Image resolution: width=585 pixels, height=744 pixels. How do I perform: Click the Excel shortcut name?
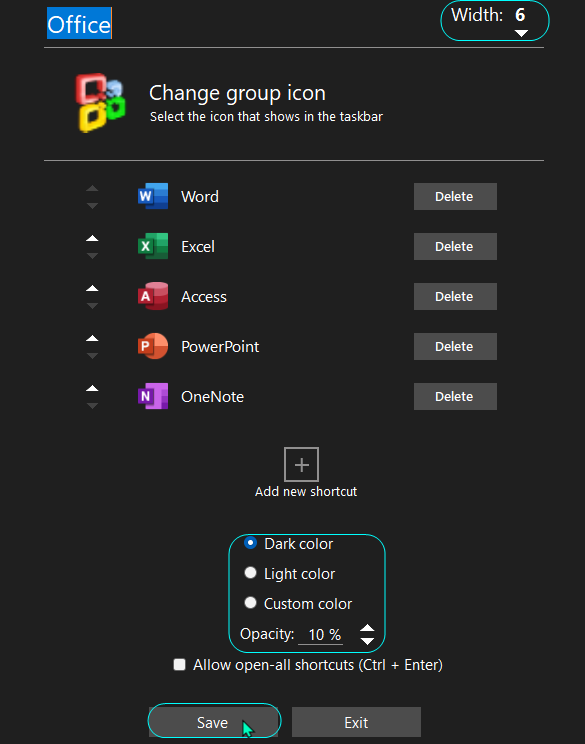tap(198, 246)
